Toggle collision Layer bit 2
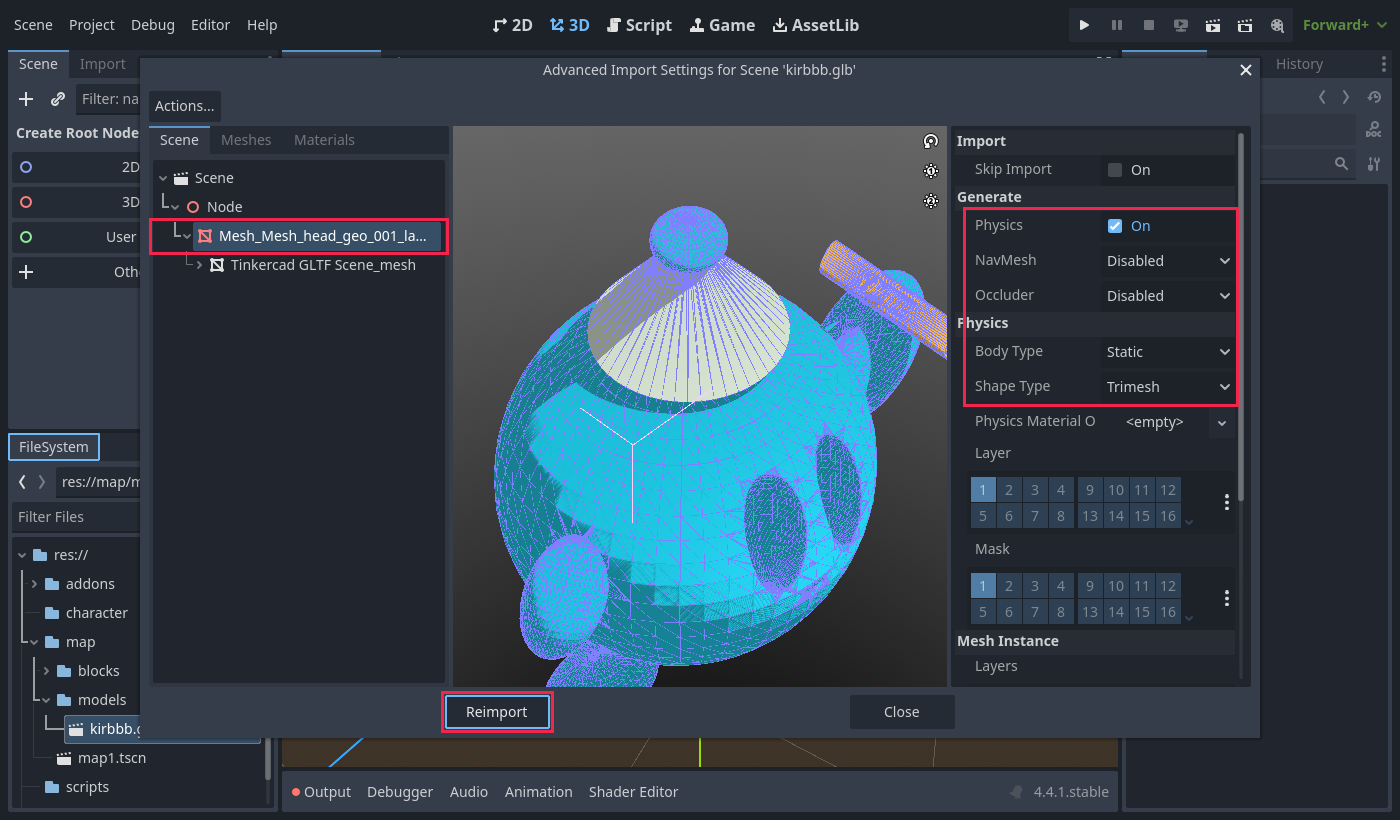This screenshot has width=1400, height=820. [1009, 489]
